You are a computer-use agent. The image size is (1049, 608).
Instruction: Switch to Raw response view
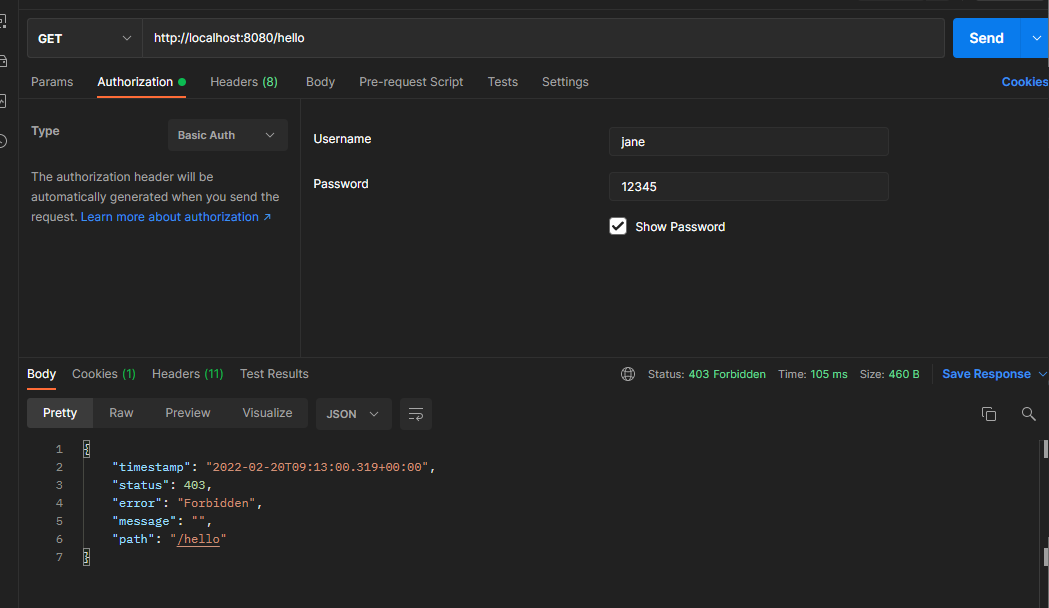tap(121, 413)
